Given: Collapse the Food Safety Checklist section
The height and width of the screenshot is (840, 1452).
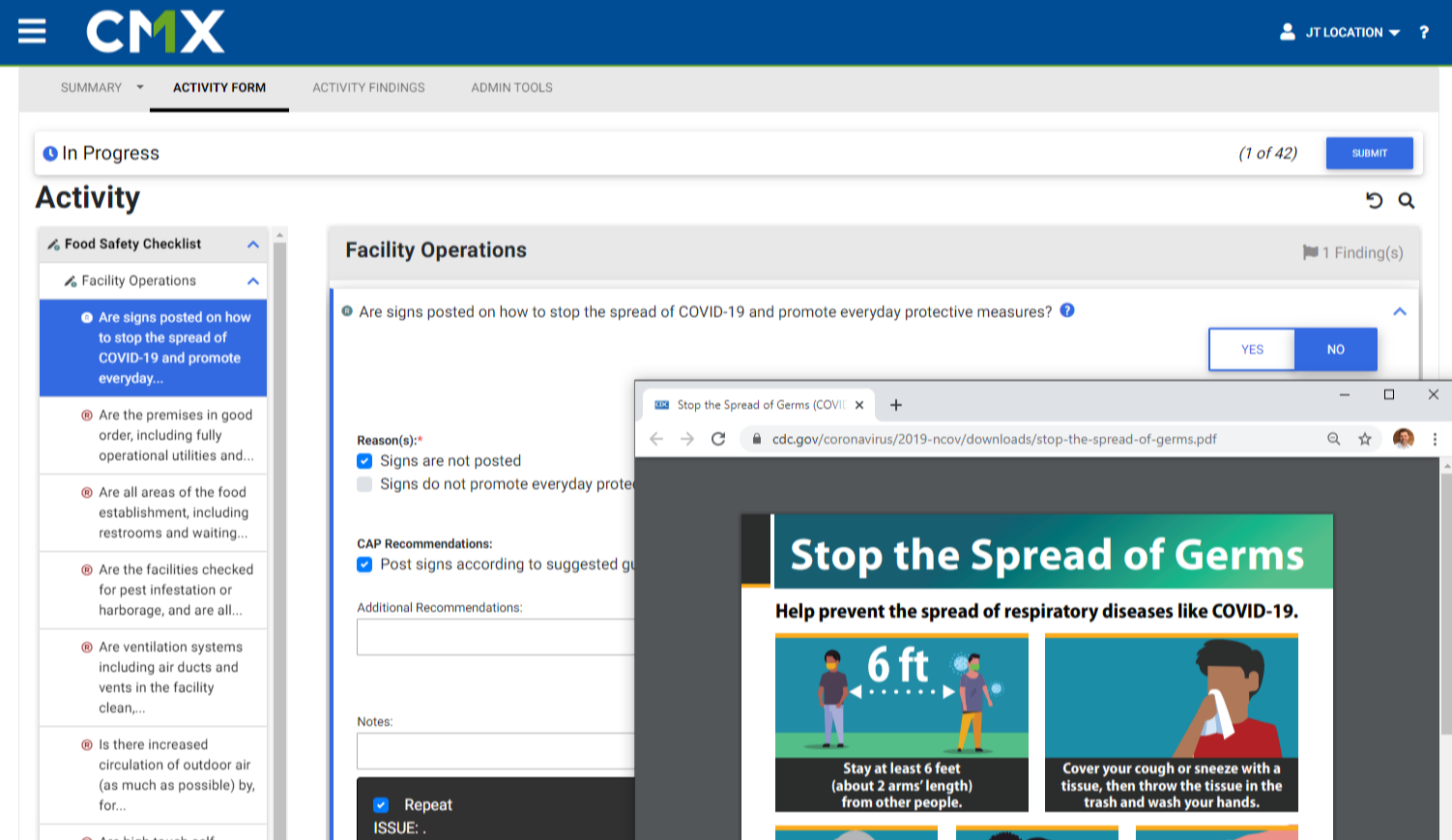Looking at the screenshot, I should pos(253,245).
